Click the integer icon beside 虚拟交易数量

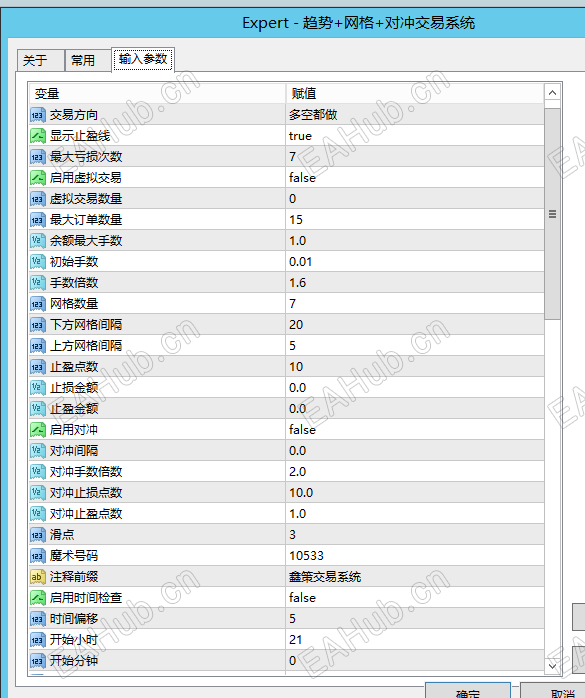pyautogui.click(x=38, y=199)
